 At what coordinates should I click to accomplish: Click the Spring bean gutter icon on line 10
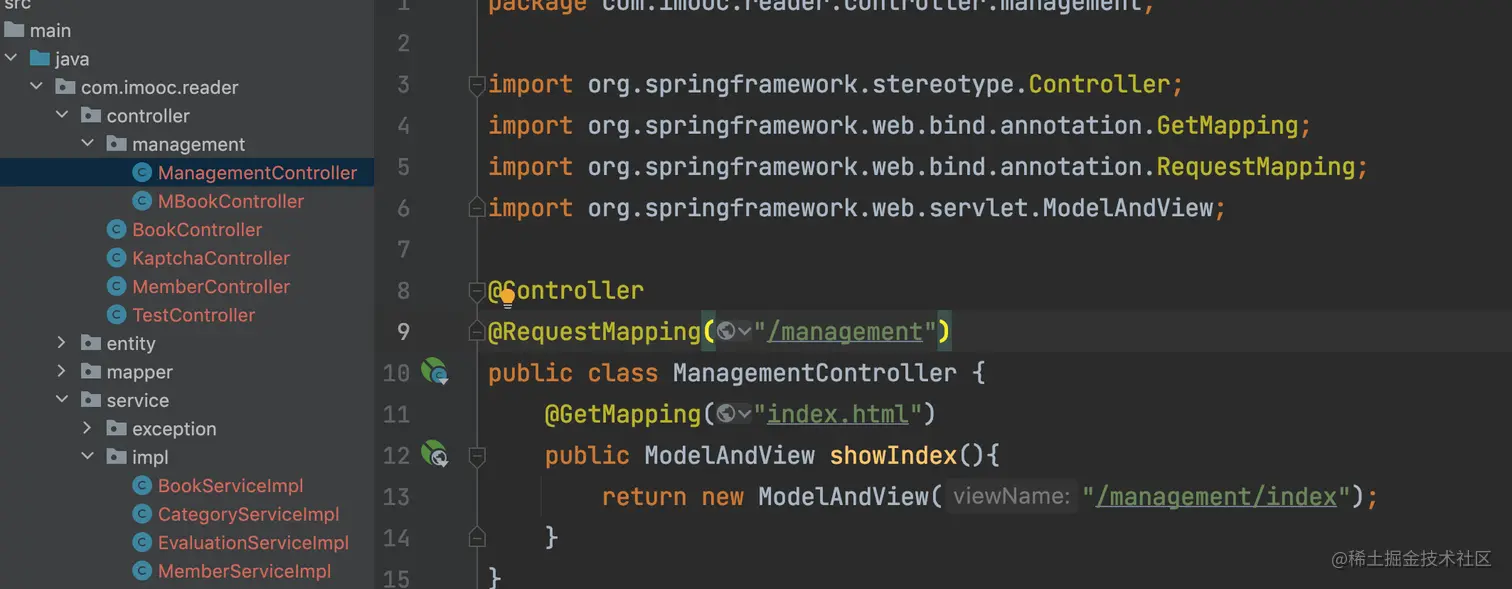tap(435, 372)
